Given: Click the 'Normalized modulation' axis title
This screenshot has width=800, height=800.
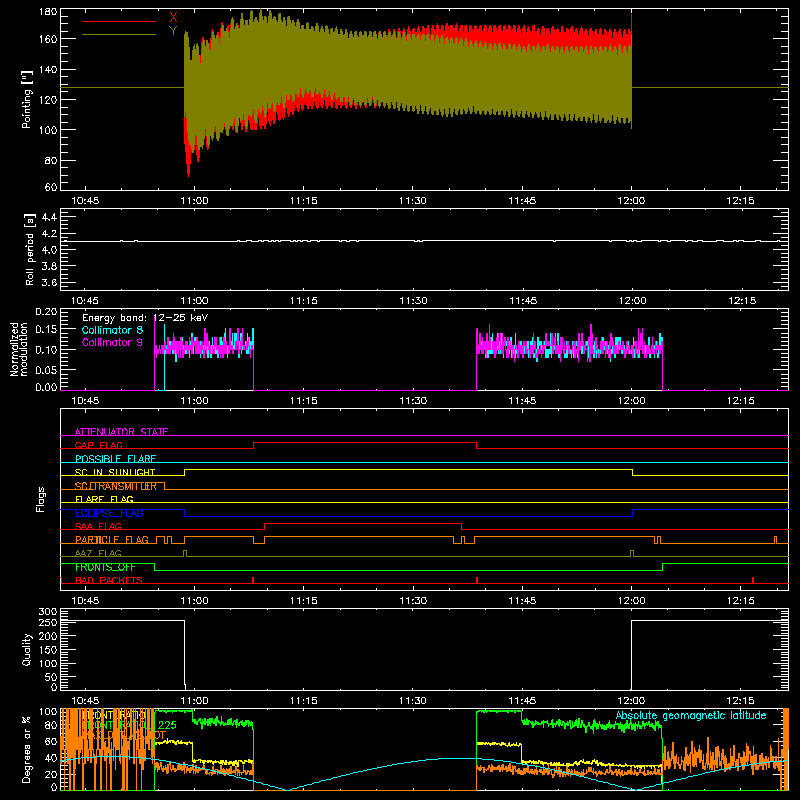Looking at the screenshot, I should click(19, 349).
